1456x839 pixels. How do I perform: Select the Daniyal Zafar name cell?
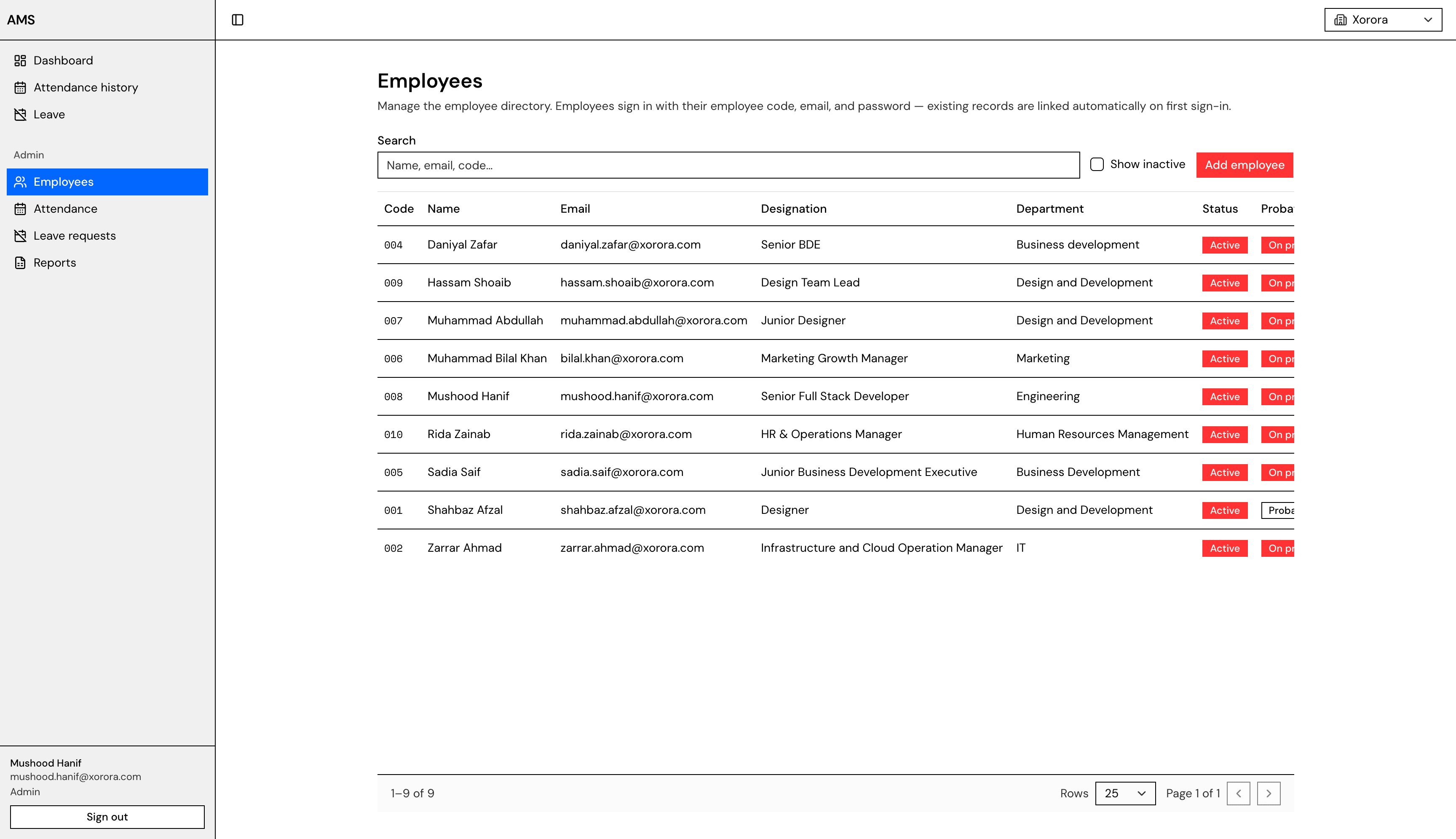[462, 245]
